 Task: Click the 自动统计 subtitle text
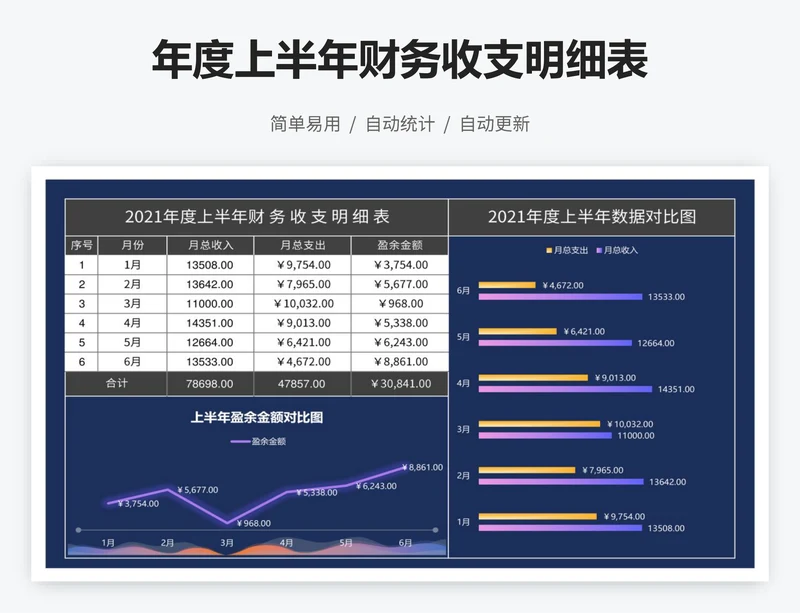400,124
